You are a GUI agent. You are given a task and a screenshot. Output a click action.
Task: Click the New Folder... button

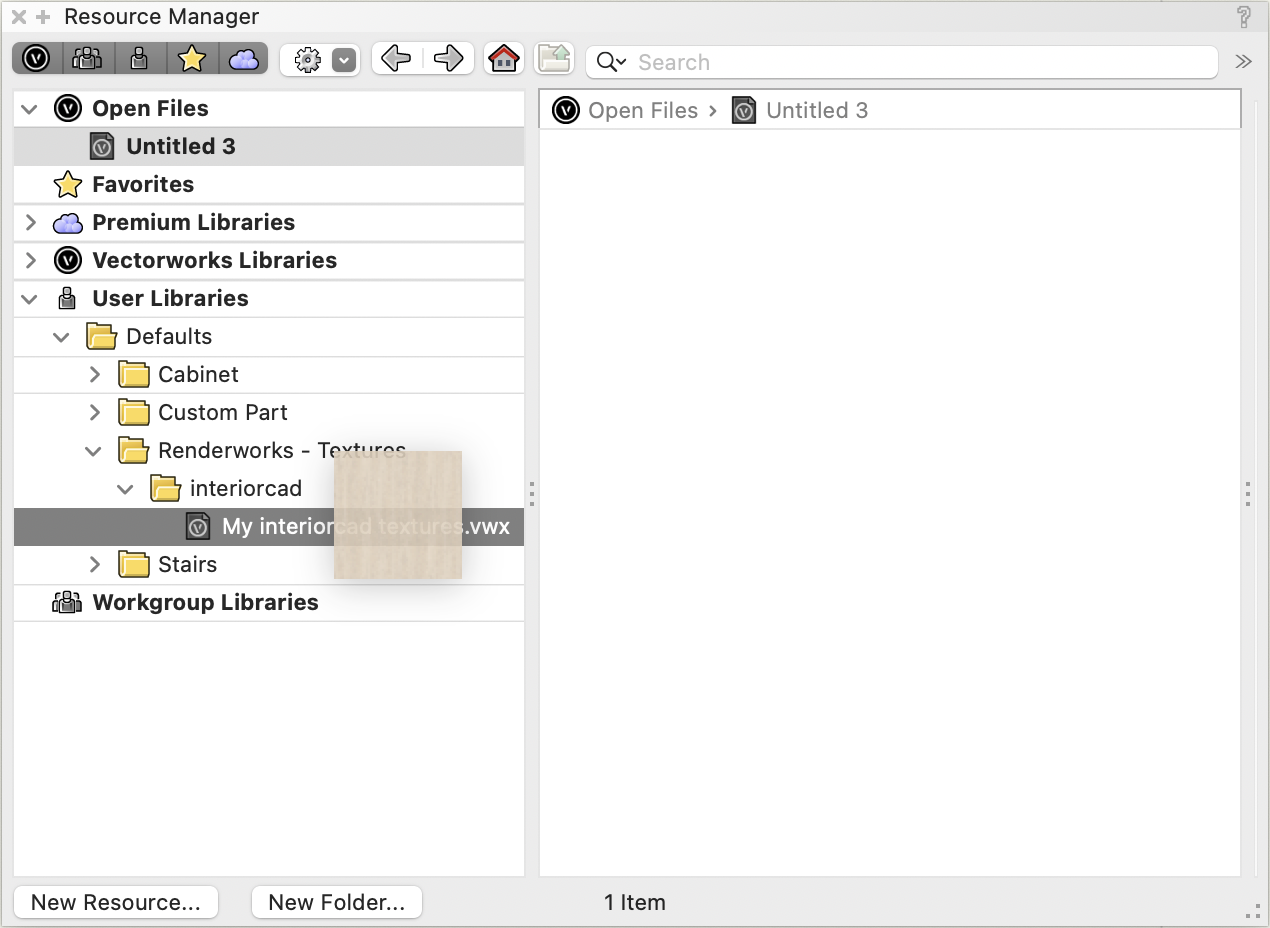(x=337, y=902)
